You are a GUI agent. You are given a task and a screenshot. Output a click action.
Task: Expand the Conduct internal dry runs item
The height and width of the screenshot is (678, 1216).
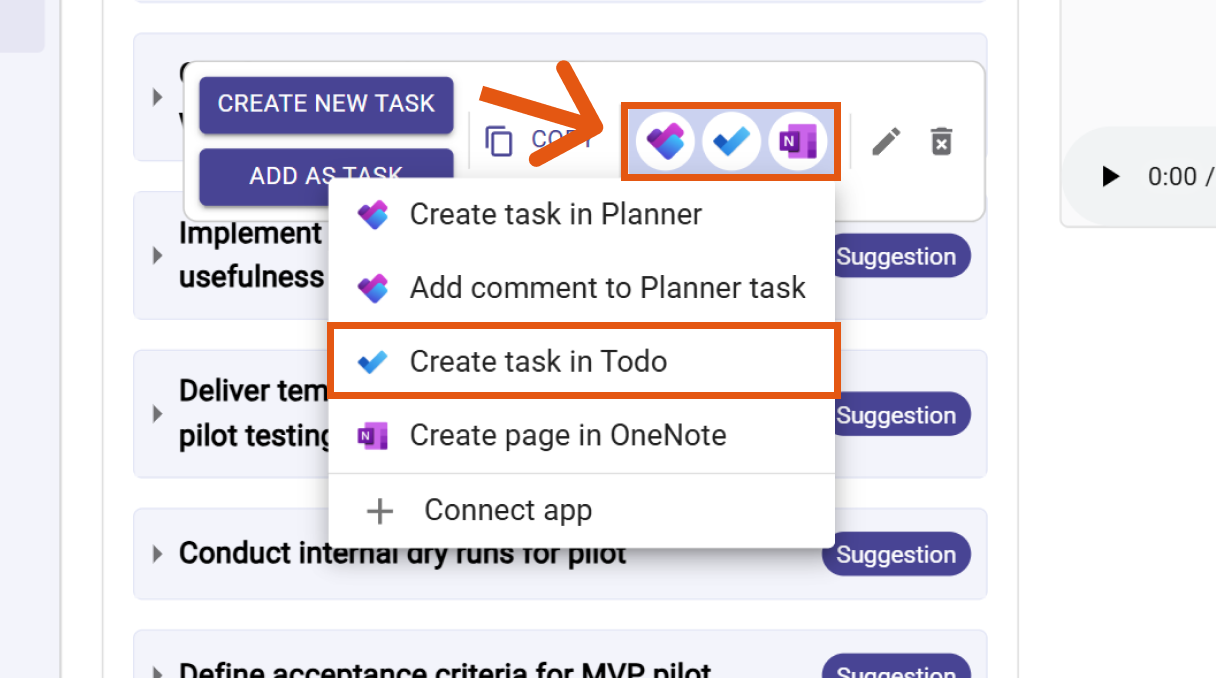click(157, 554)
